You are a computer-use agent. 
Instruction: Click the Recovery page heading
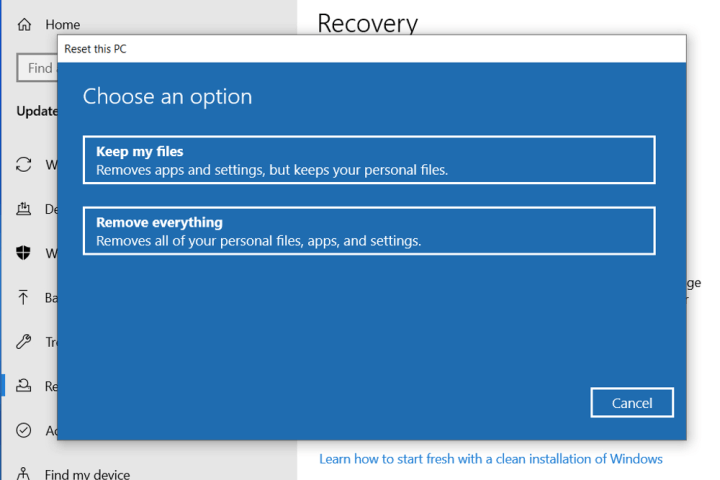coord(367,22)
